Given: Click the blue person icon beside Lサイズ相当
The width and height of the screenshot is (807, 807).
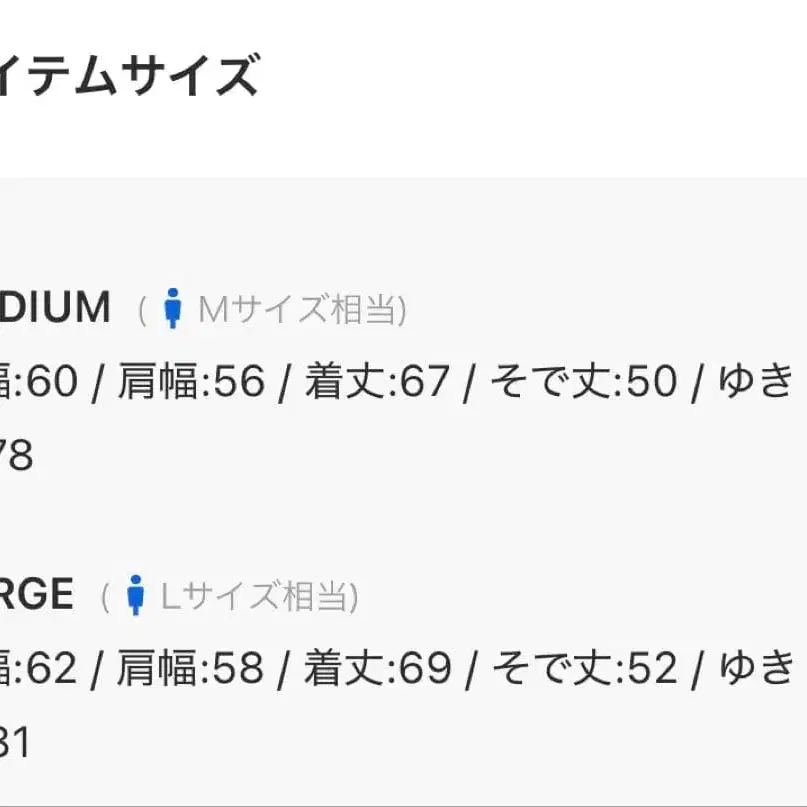Looking at the screenshot, I should click(135, 594).
